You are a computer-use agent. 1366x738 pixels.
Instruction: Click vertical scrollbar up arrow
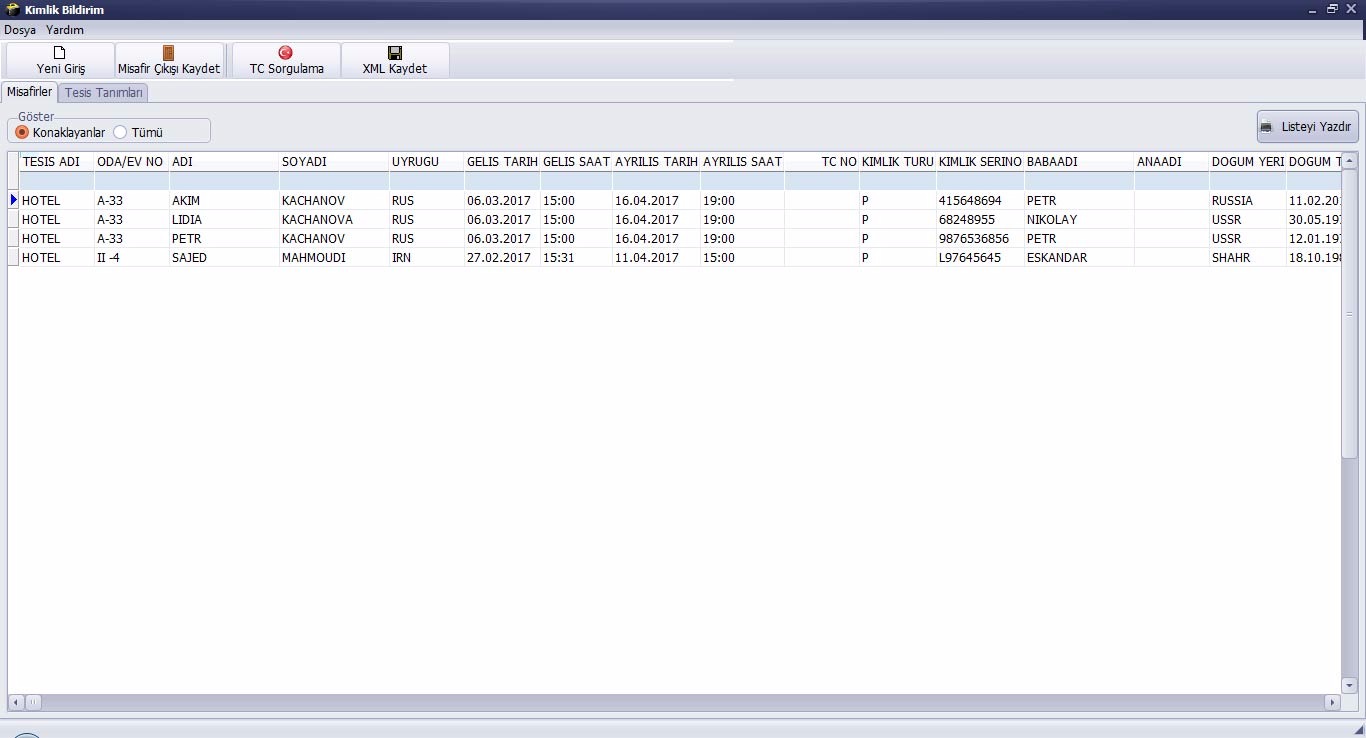1348,161
